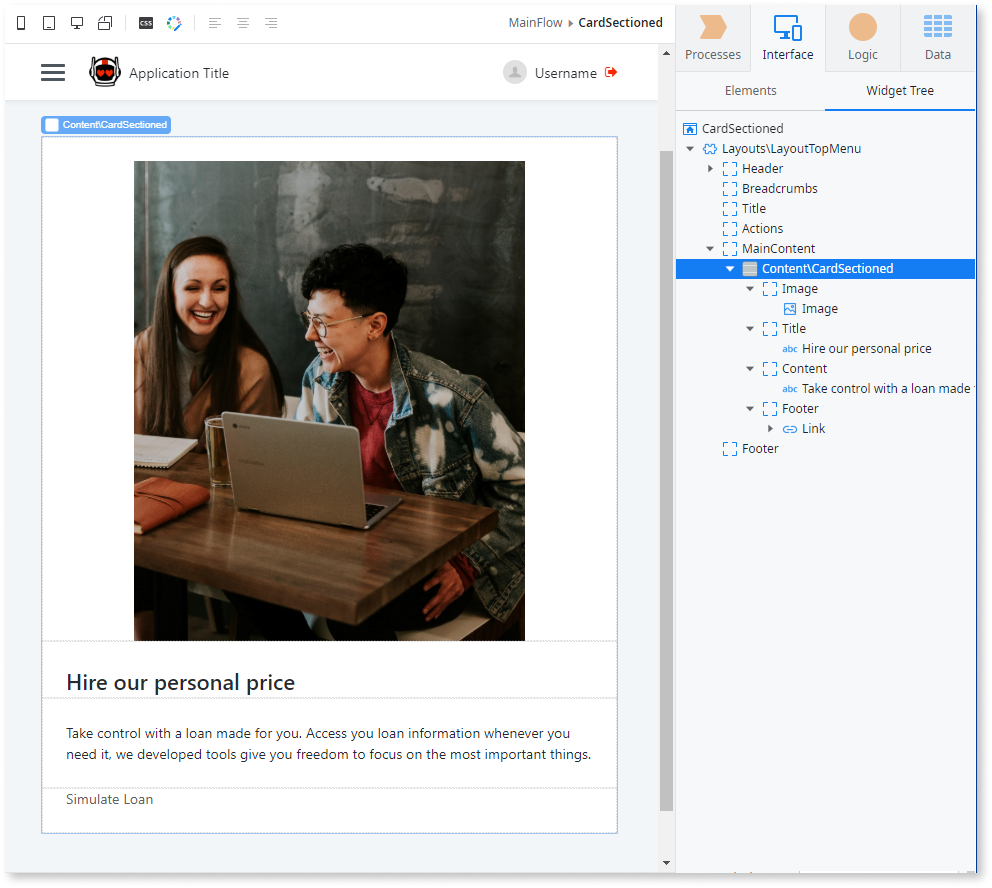Click the align left toolbar icon
Viewport: 992px width, 888px height.
point(215,23)
